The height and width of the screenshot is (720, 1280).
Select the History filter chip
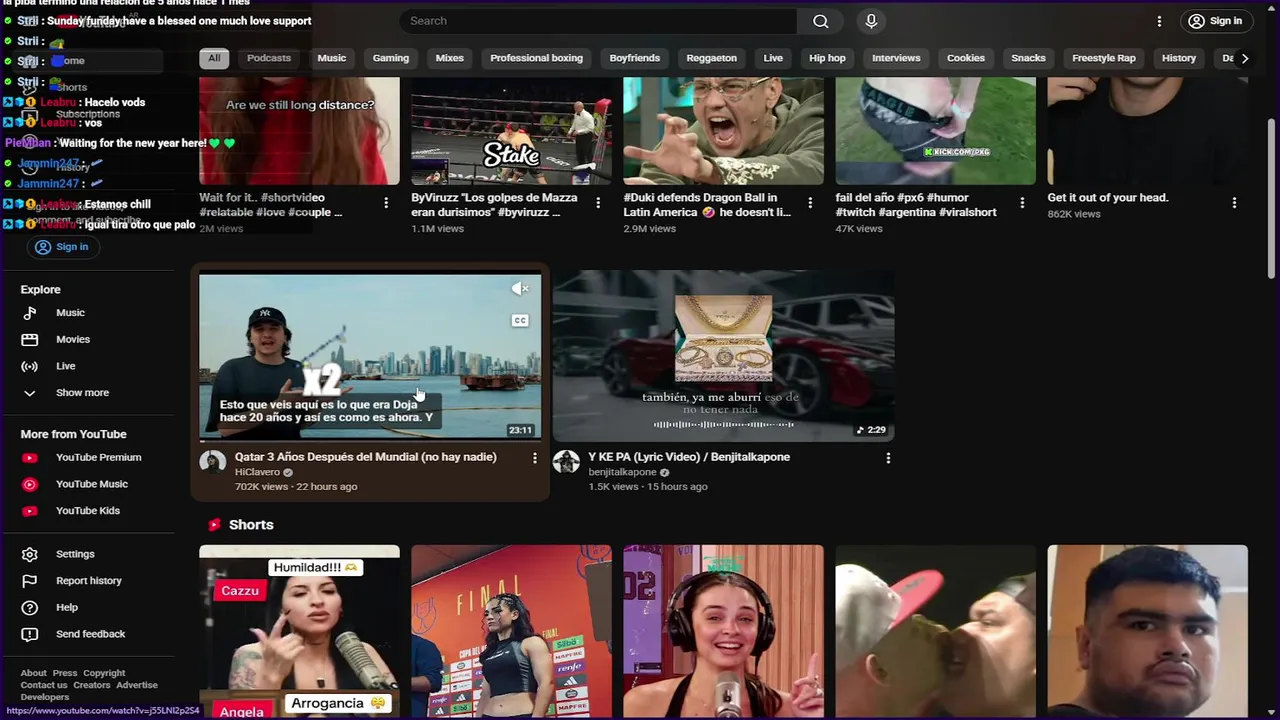(x=1179, y=58)
